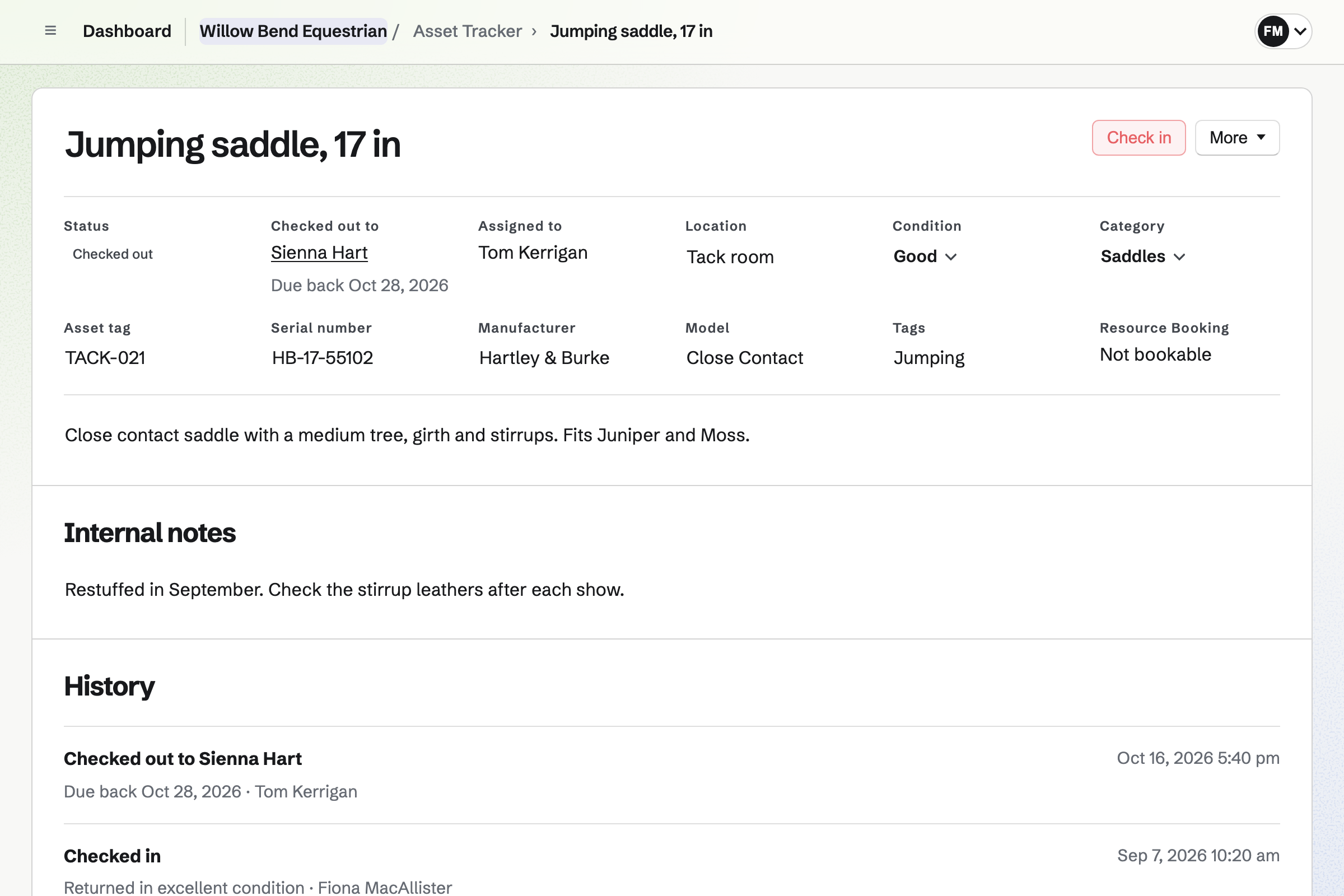This screenshot has height=896, width=1344.
Task: Expand the More actions dropdown
Action: pyautogui.click(x=1237, y=138)
